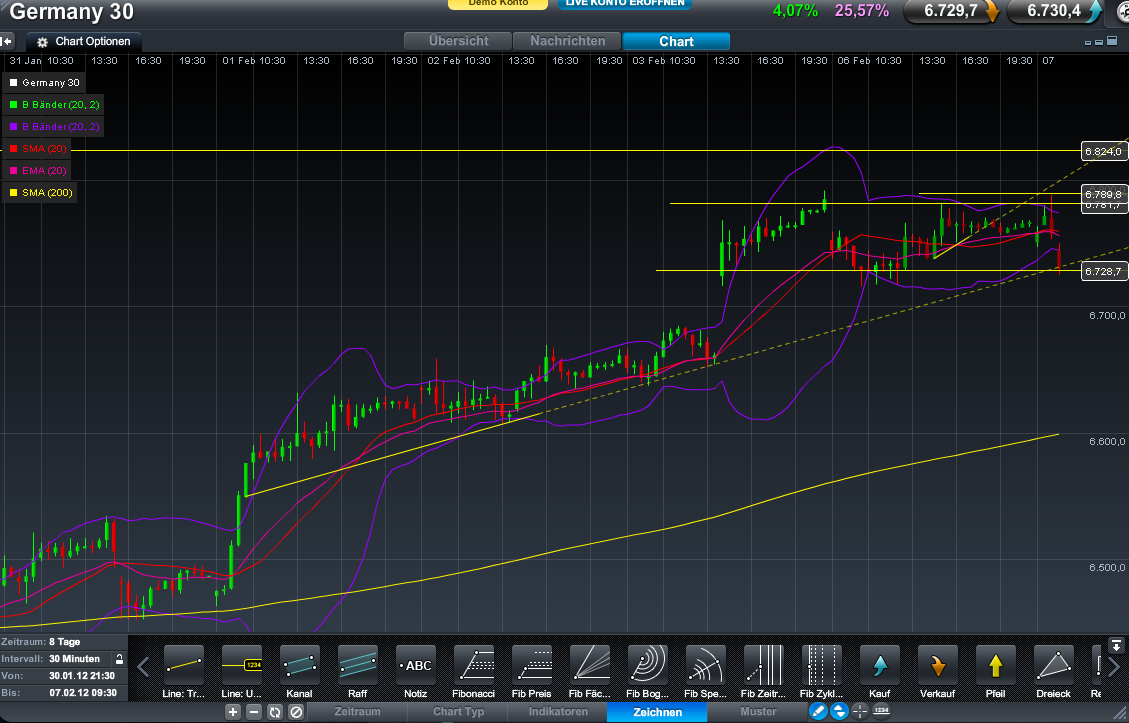Add a Notiz text annotation
This screenshot has height=723, width=1129.
tap(415, 665)
